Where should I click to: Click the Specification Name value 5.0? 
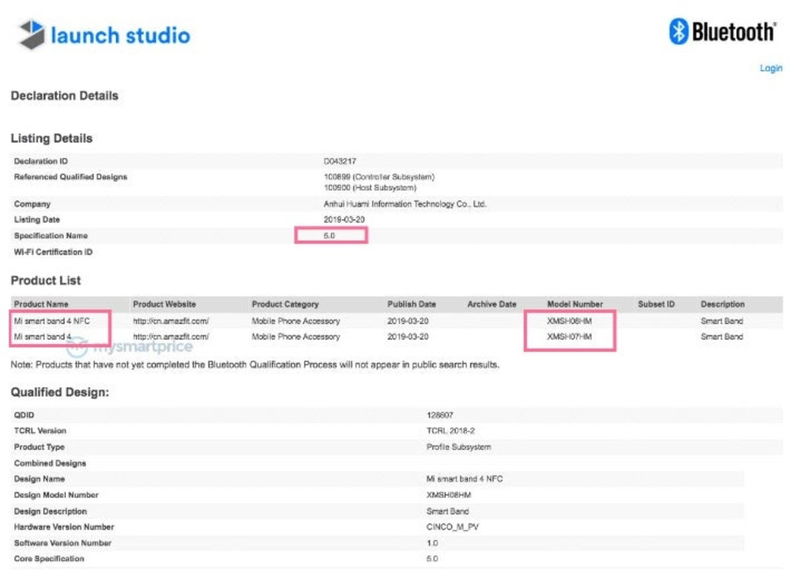(x=329, y=236)
